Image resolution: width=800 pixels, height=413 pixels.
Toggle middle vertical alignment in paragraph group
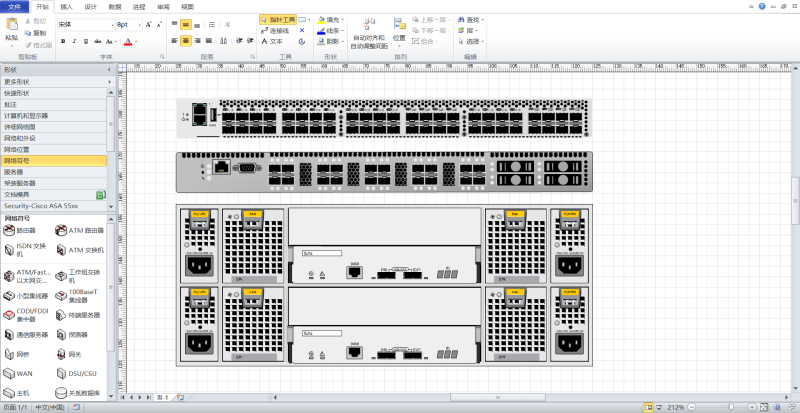[186, 25]
